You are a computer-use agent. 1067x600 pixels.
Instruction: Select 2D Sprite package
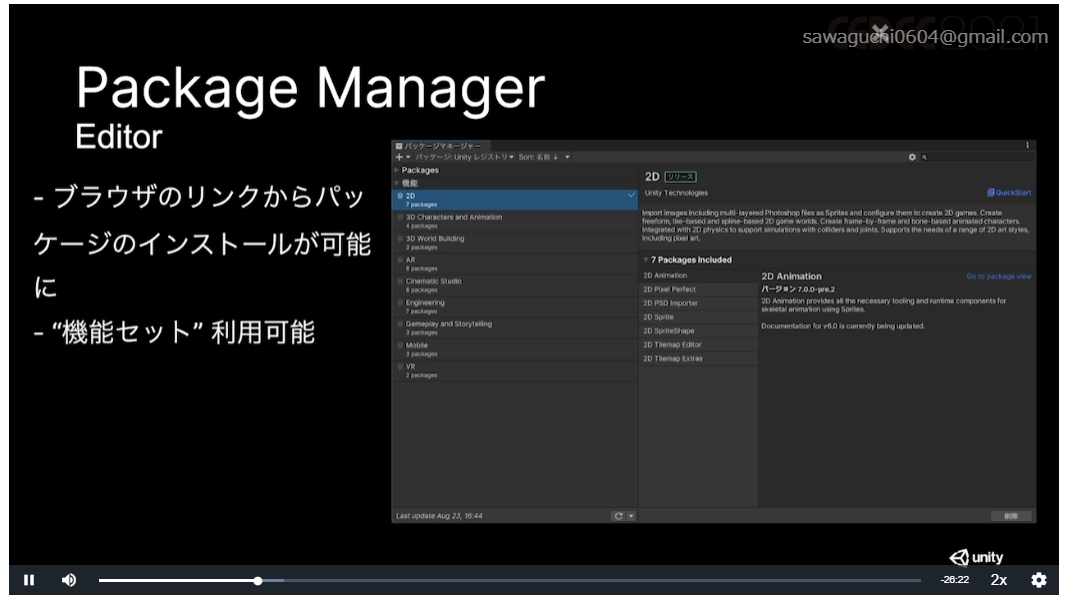pyautogui.click(x=698, y=317)
